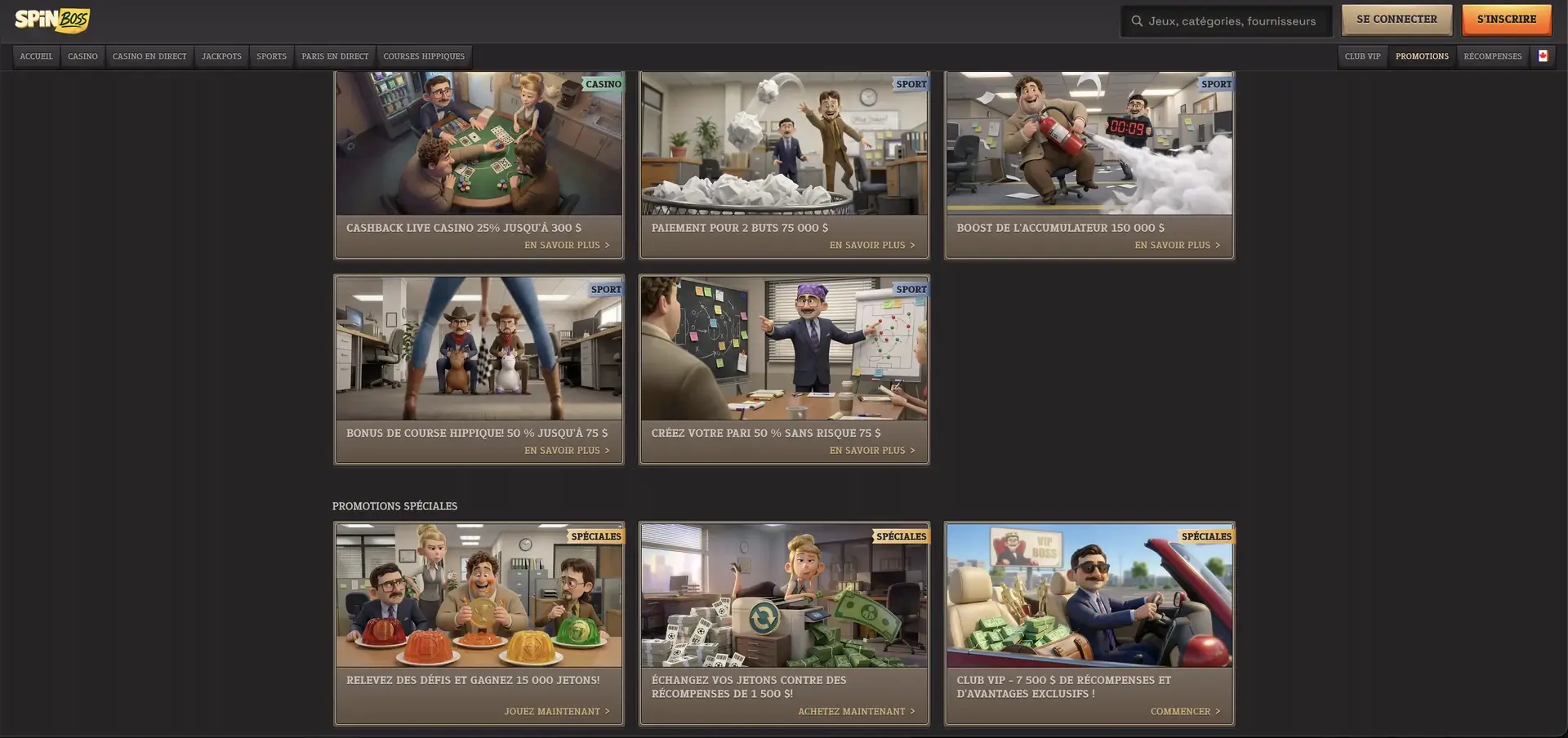Open the Paiement pour 2 buts image
The width and height of the screenshot is (1568, 738).
(784, 144)
